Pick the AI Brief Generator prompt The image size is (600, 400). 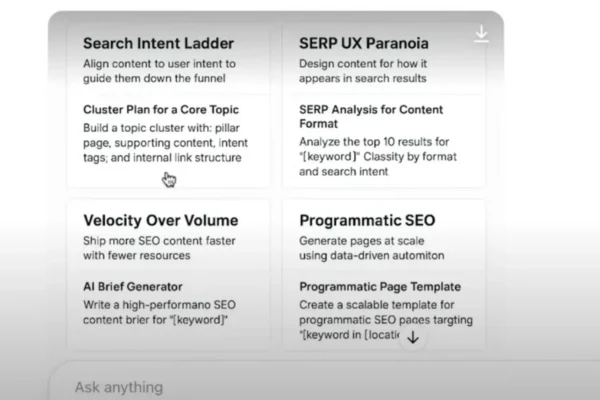click(133, 286)
